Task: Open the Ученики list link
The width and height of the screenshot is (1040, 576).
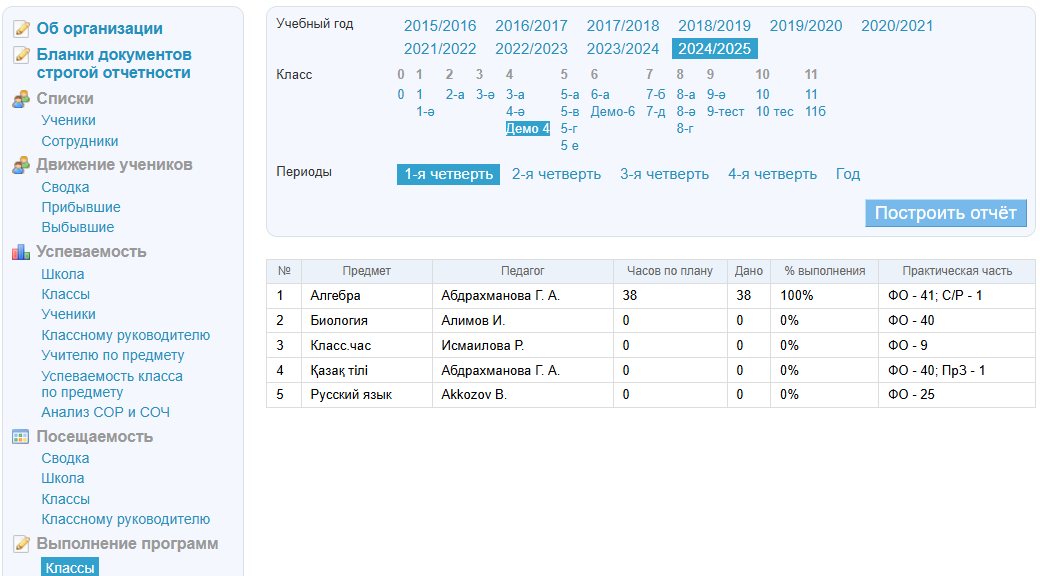Action: (68, 120)
